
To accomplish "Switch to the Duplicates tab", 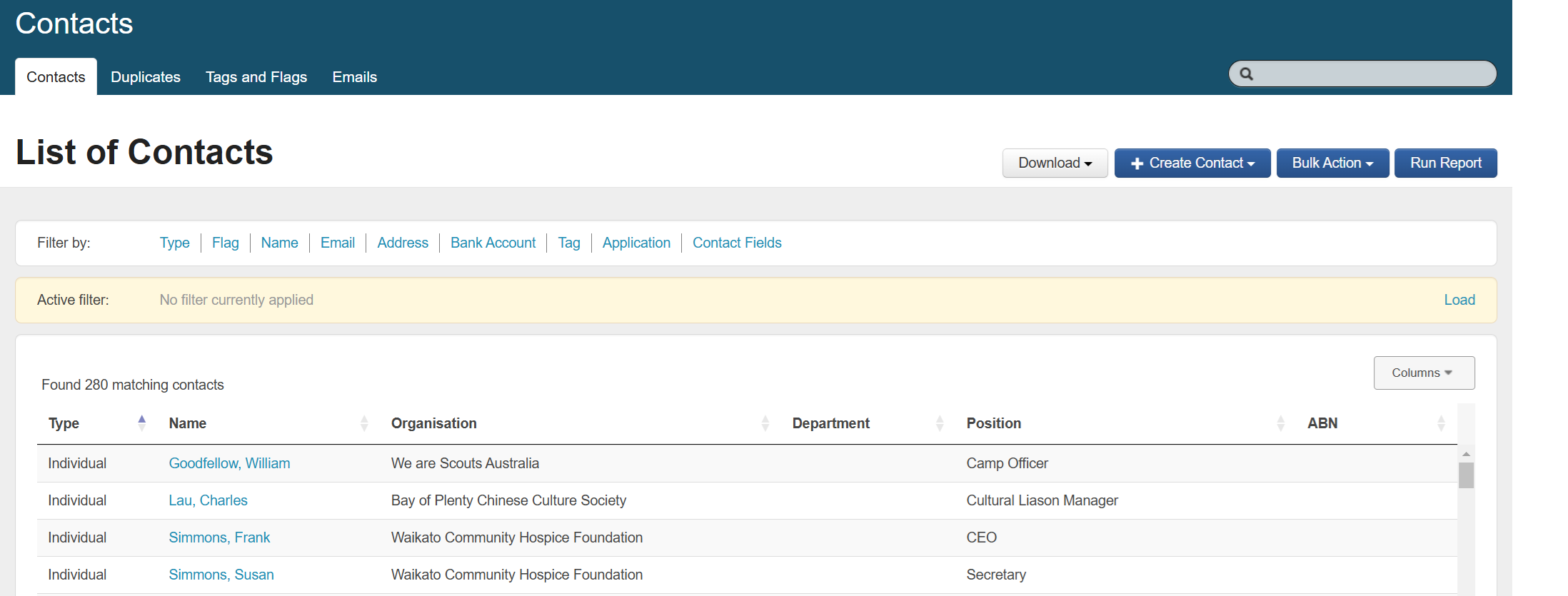I will click(146, 77).
